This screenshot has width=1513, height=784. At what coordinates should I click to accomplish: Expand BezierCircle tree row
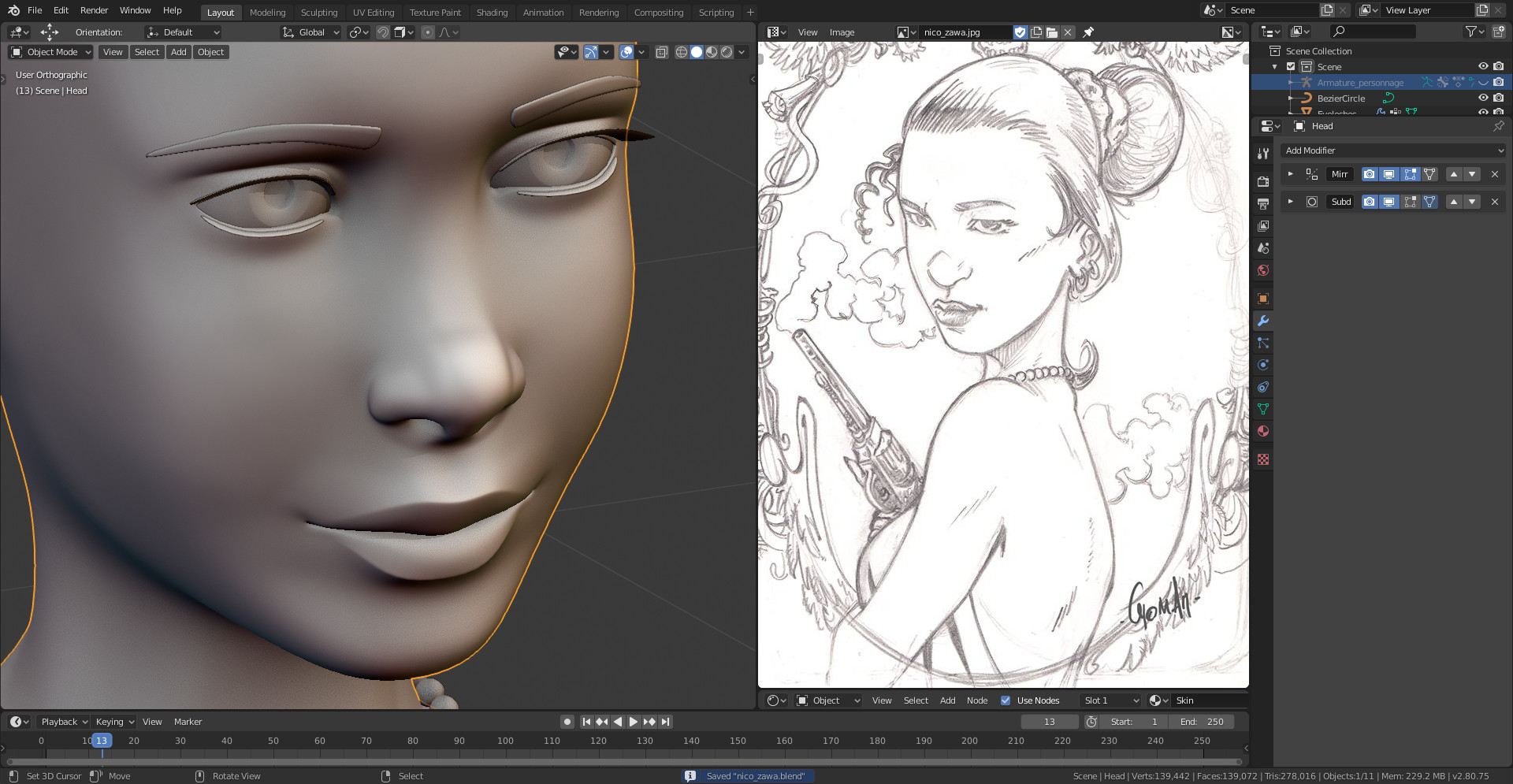tap(1290, 98)
